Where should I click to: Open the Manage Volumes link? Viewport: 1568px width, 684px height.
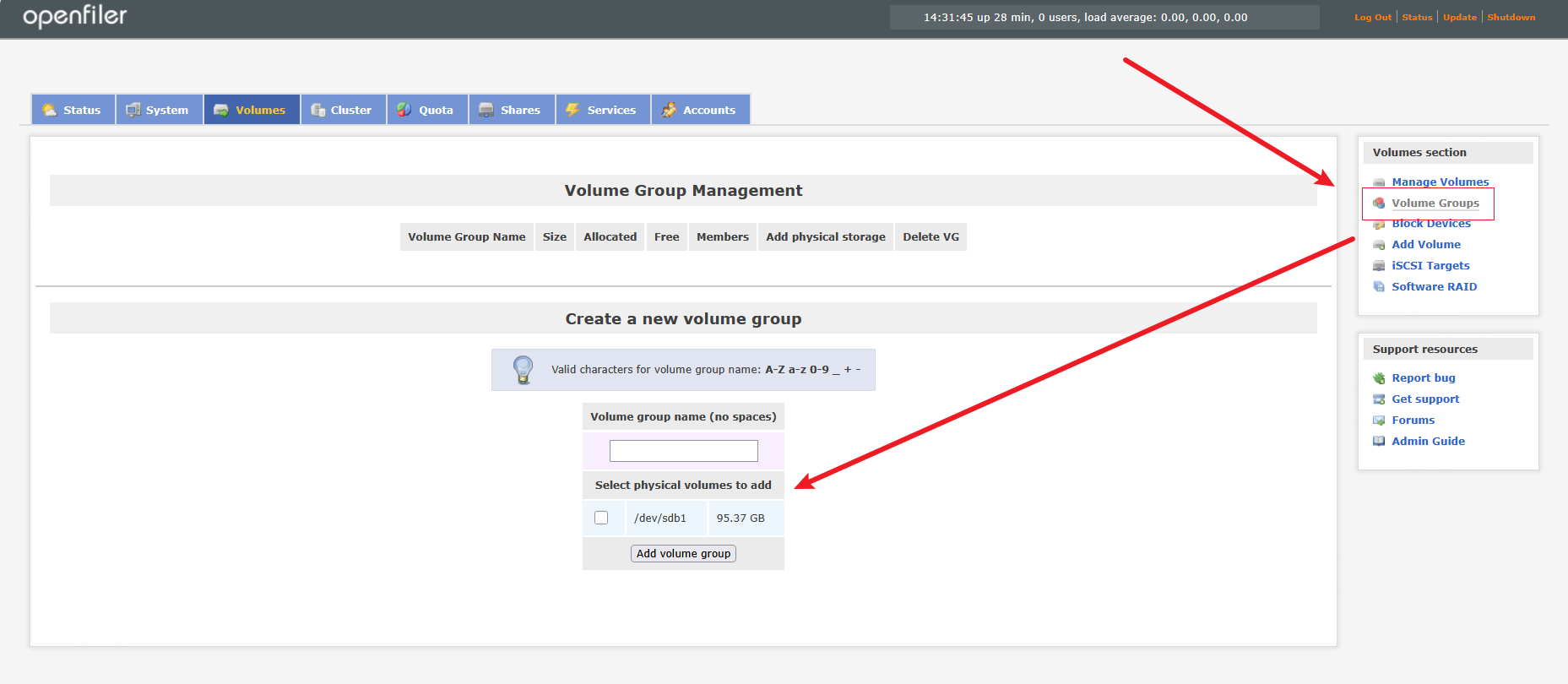click(x=1440, y=182)
